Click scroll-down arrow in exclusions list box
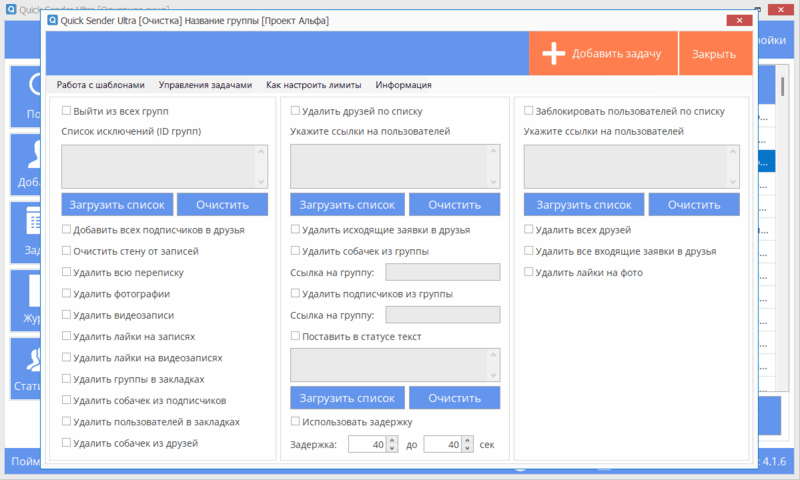Viewport: 800px width, 480px height. pyautogui.click(x=261, y=182)
